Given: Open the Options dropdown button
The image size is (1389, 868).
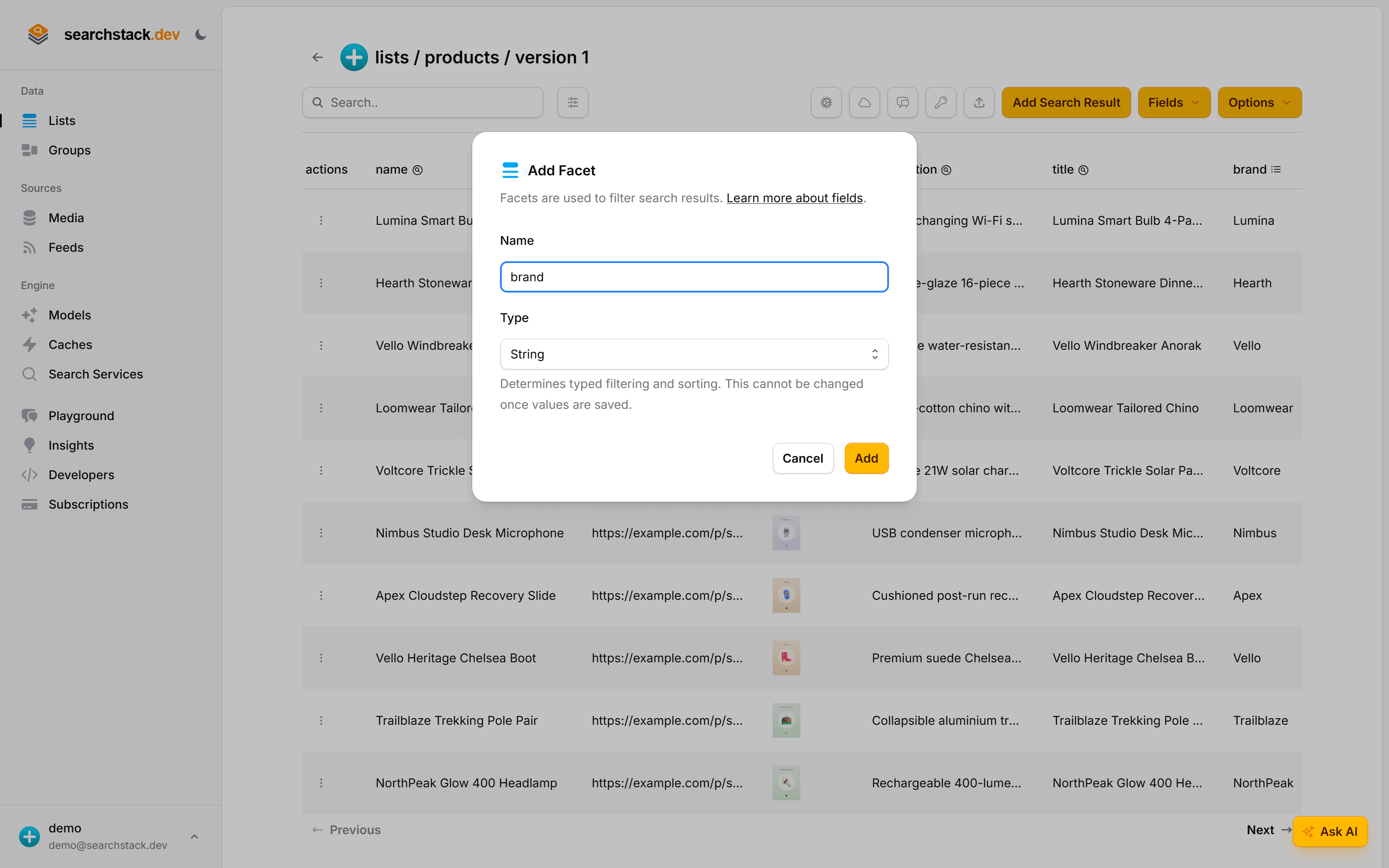Looking at the screenshot, I should point(1259,103).
